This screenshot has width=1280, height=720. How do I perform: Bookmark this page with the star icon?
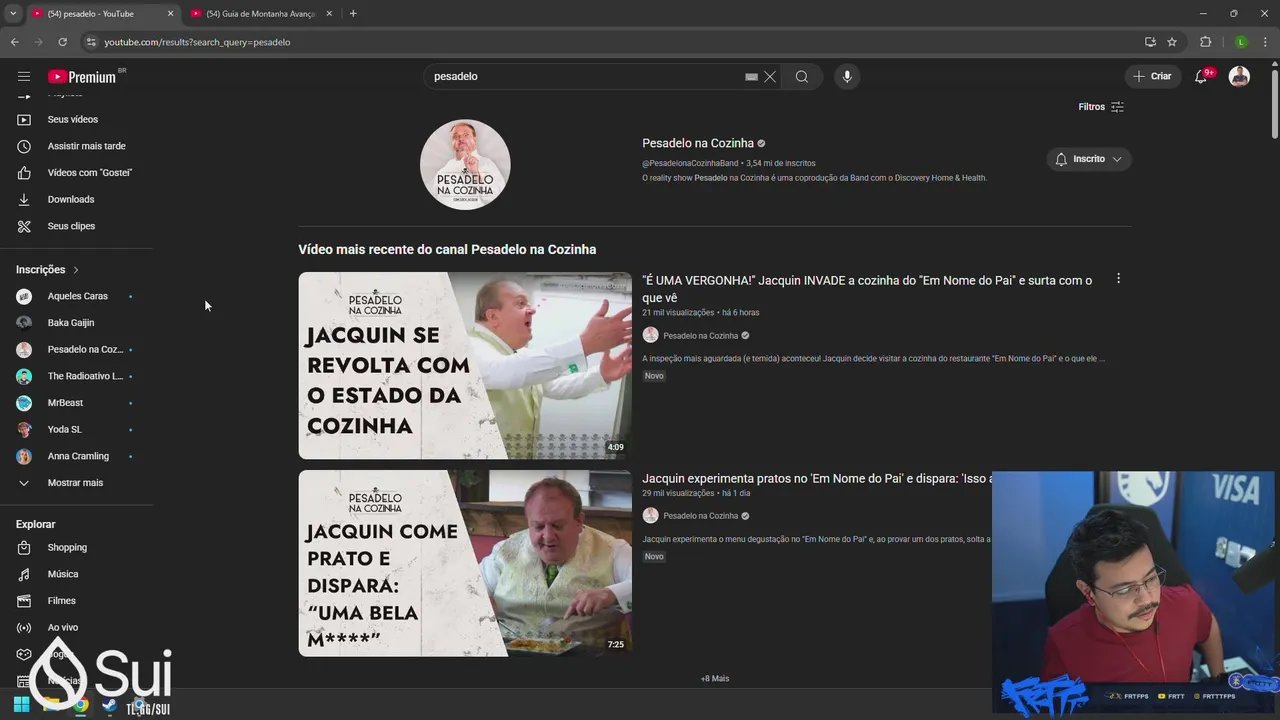[x=1172, y=42]
